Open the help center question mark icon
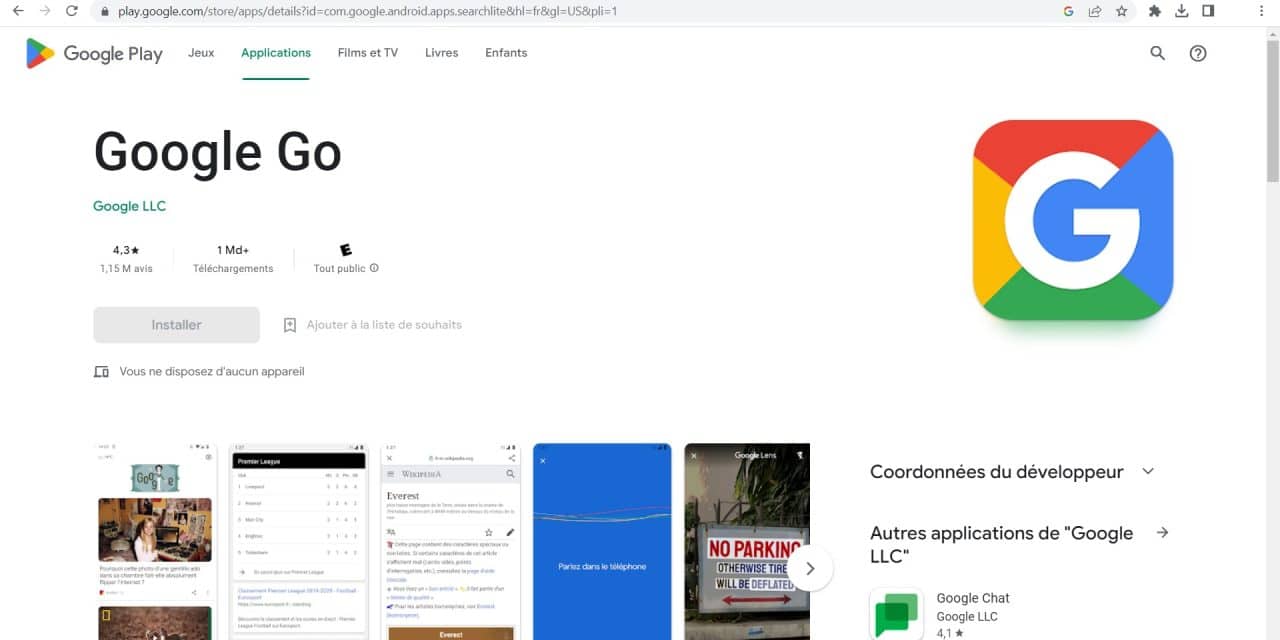 pyautogui.click(x=1198, y=54)
